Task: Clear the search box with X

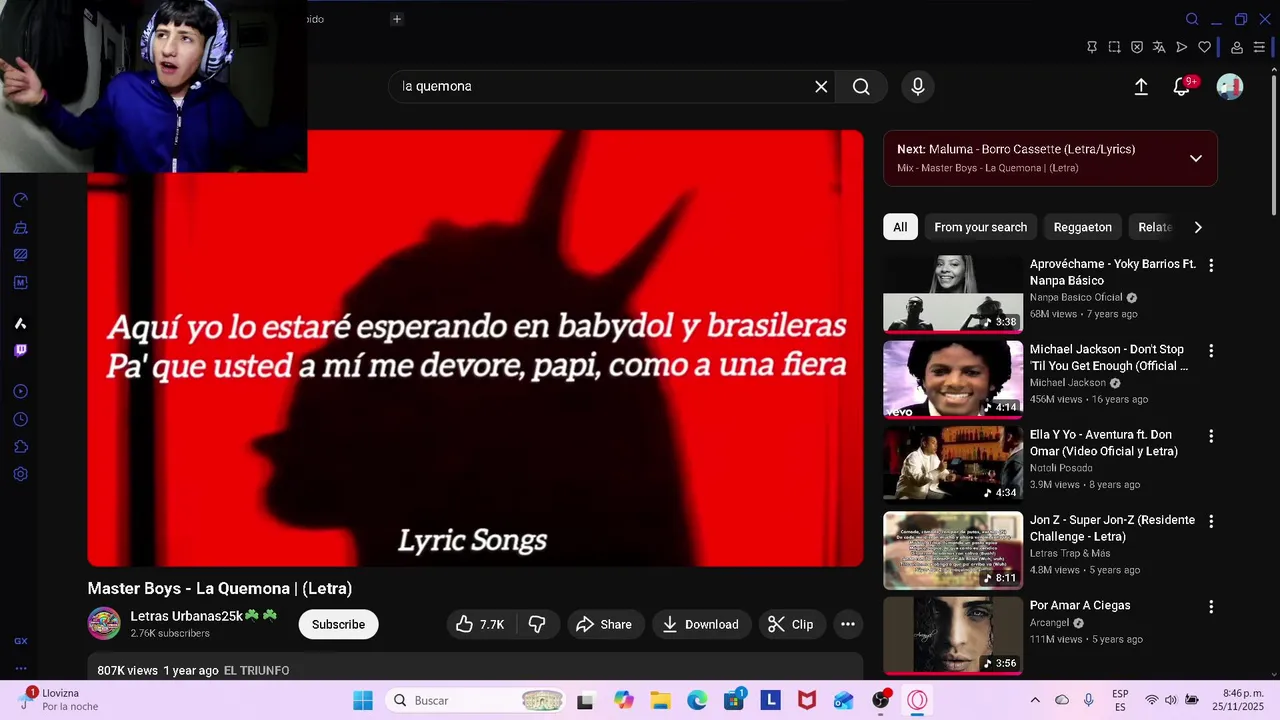Action: [821, 87]
